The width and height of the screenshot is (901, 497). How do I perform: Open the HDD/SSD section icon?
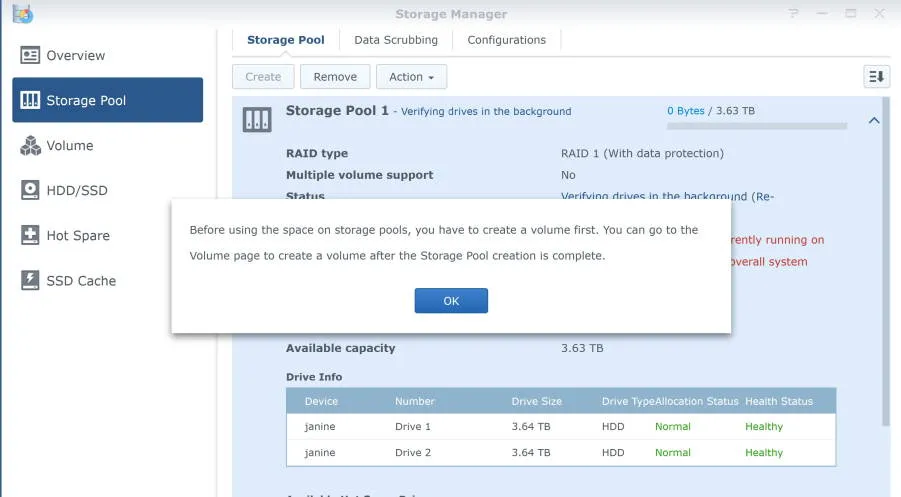30,190
